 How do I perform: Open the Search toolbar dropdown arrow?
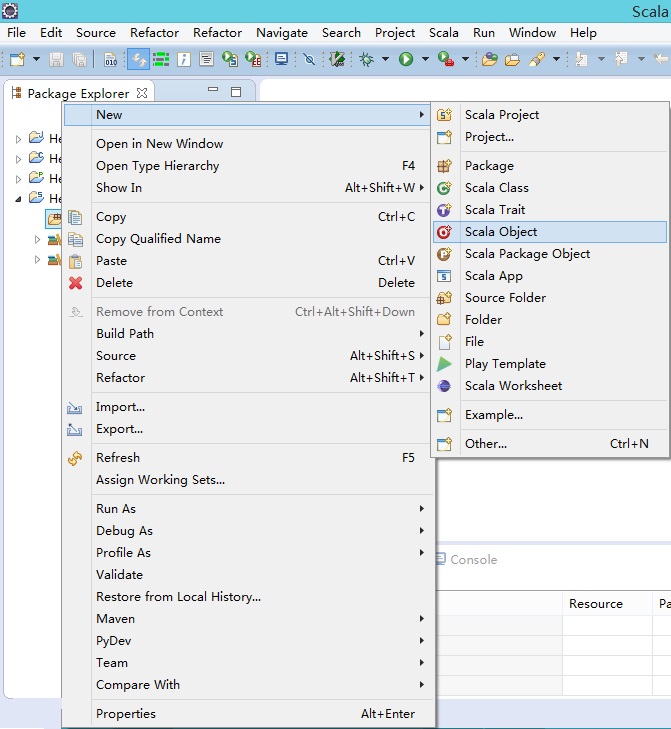[556, 60]
